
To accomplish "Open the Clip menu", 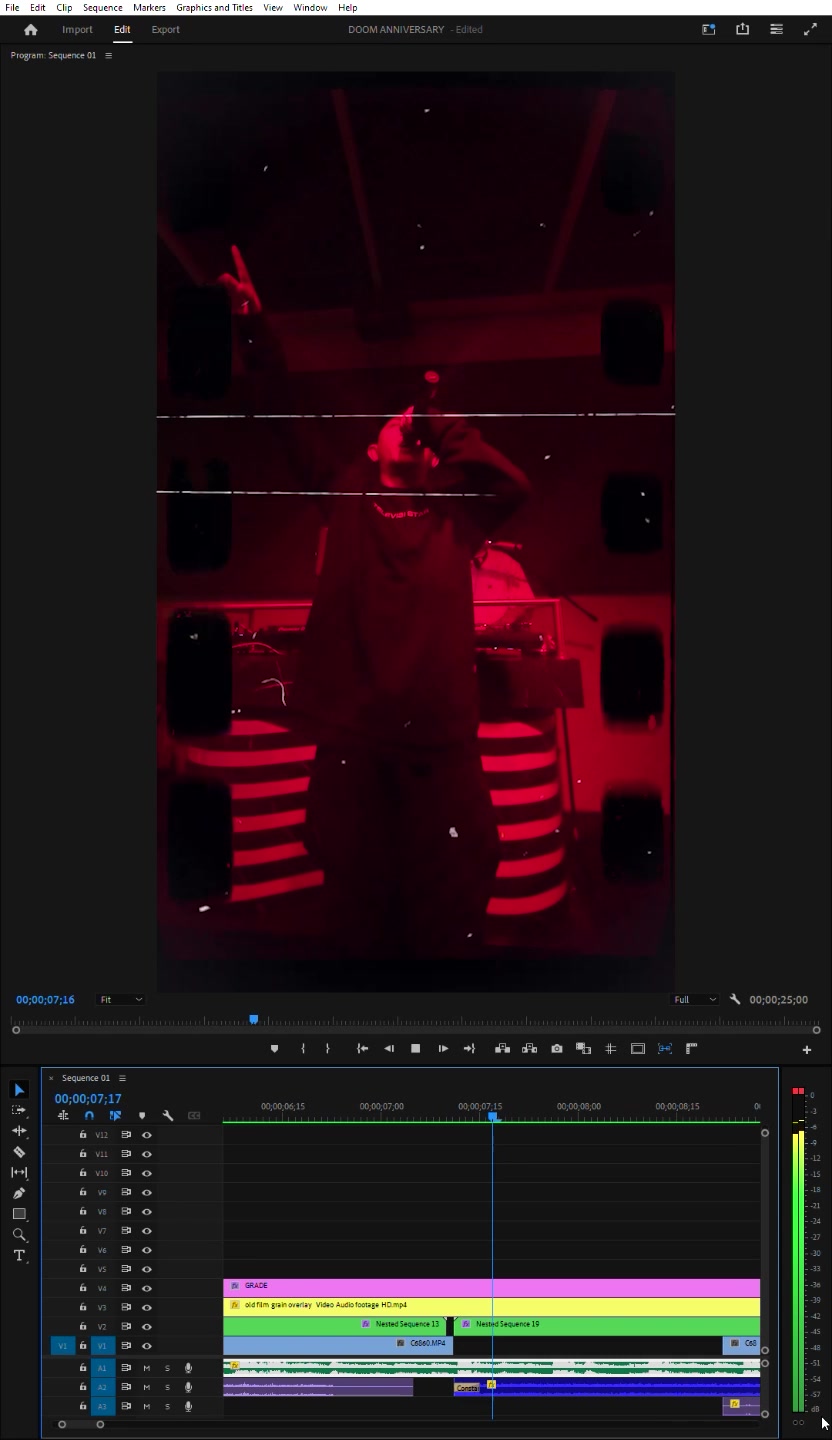I will pyautogui.click(x=64, y=7).
